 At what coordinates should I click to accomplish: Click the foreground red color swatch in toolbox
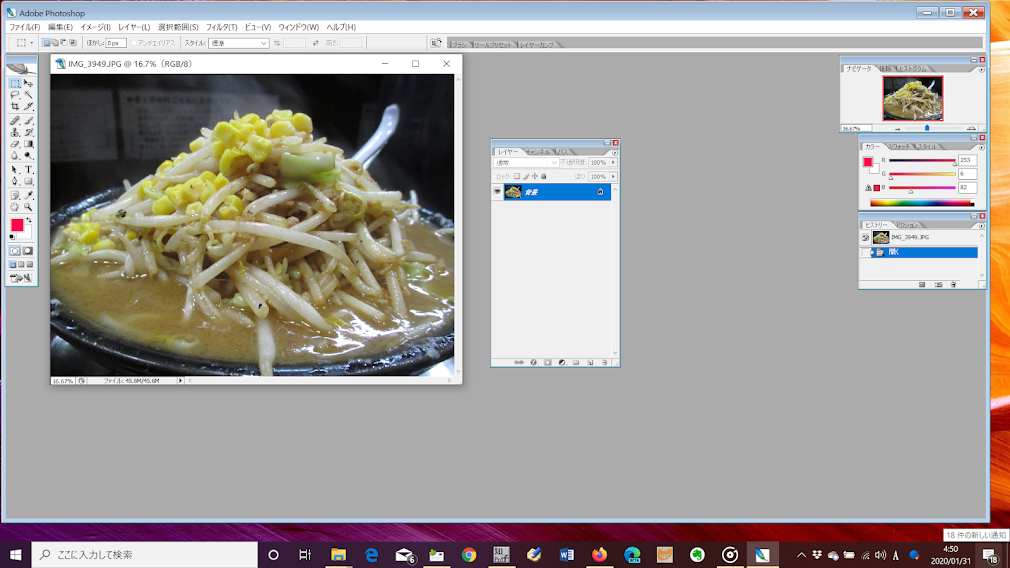point(17,225)
